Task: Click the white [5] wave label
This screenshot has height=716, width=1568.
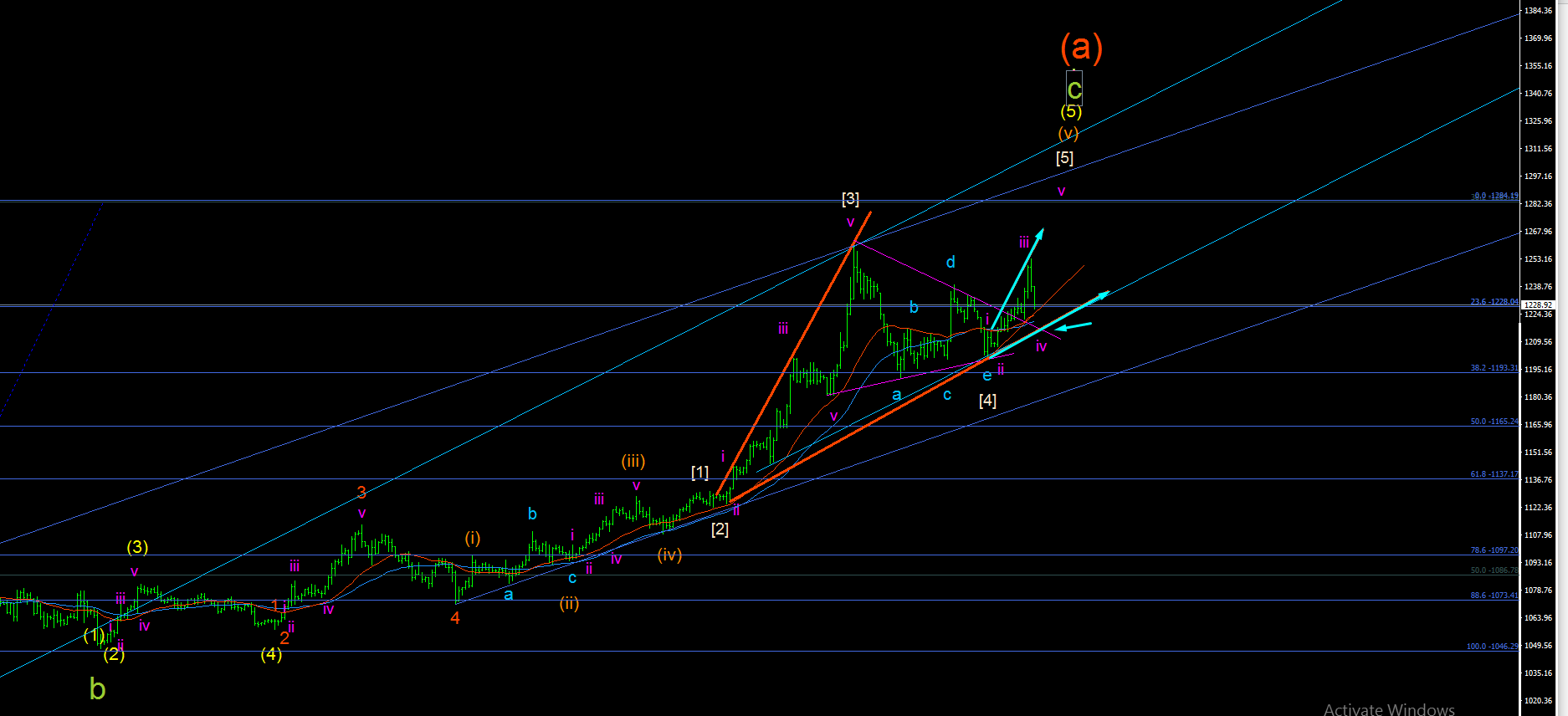Action: coord(1064,157)
